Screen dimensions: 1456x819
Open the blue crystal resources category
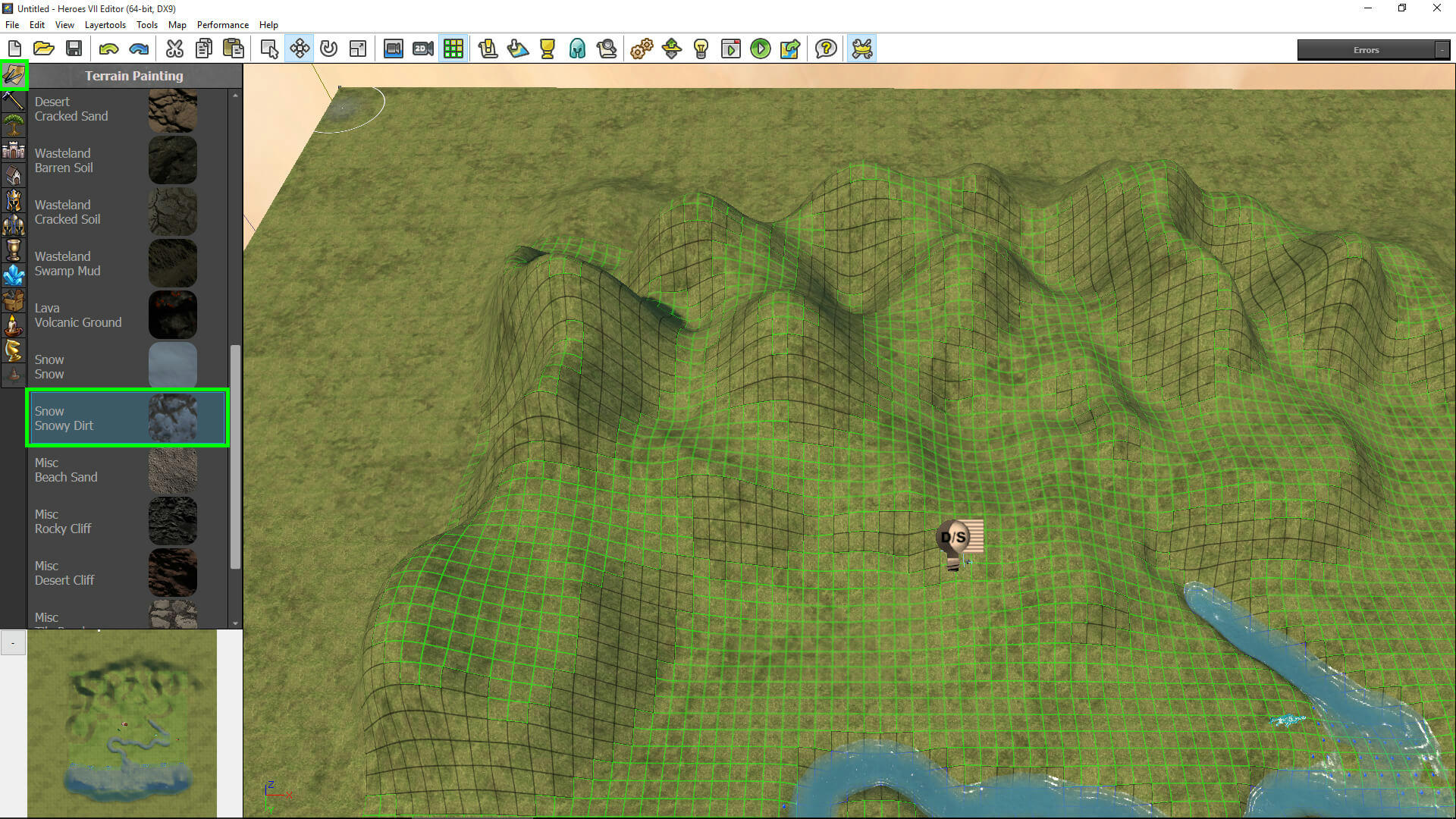pos(14,275)
